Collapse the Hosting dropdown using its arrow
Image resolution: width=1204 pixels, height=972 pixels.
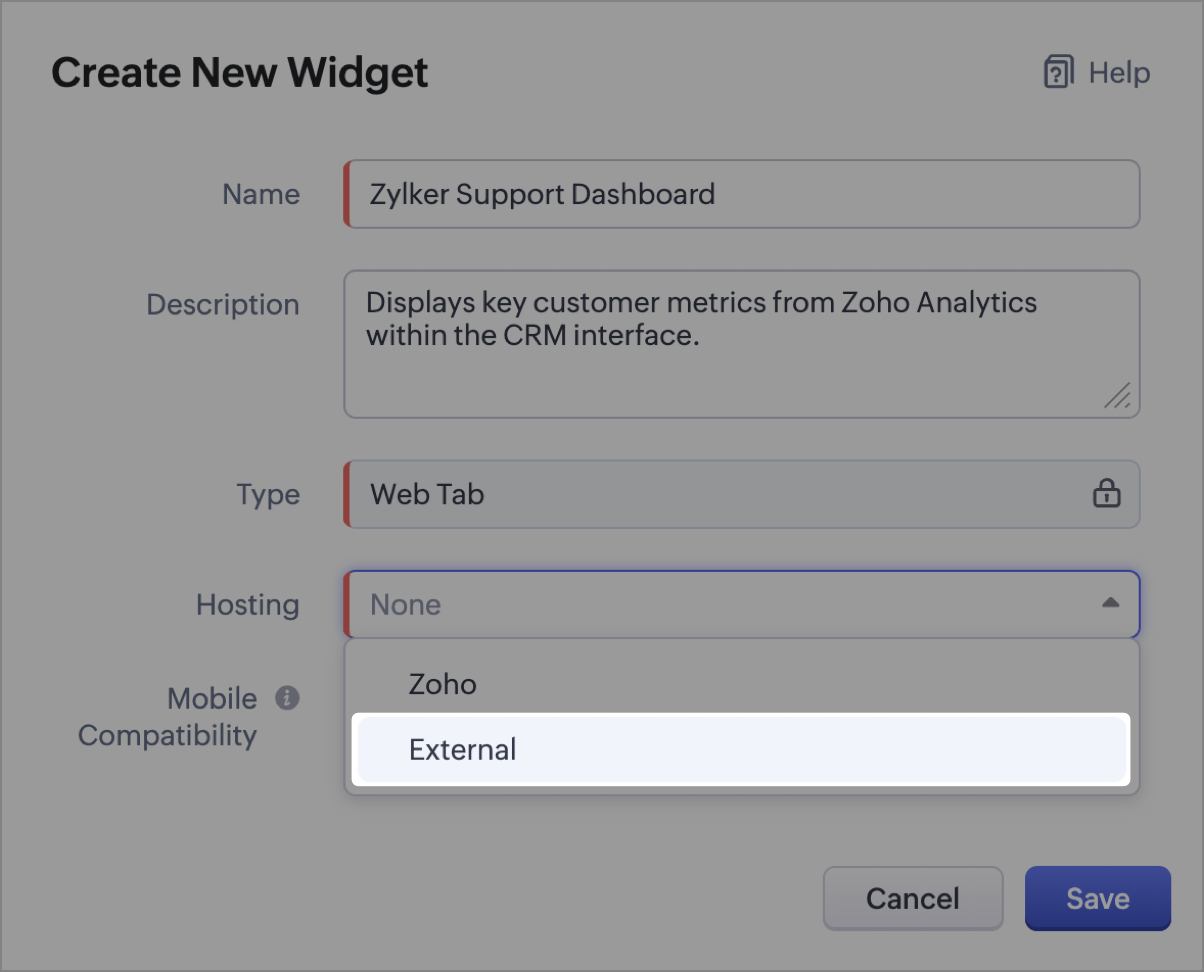pos(1109,603)
